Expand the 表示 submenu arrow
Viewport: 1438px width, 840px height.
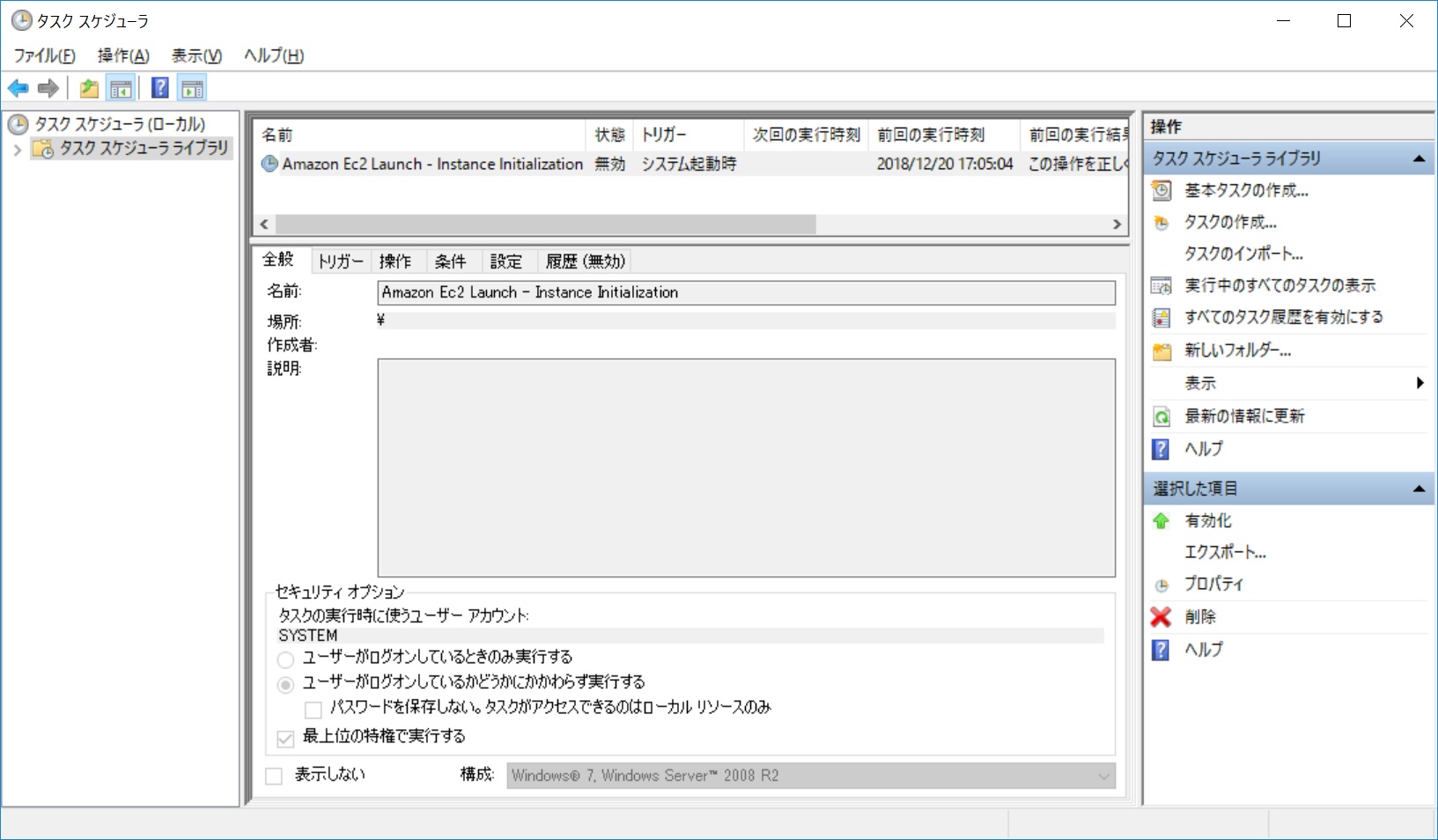1420,382
